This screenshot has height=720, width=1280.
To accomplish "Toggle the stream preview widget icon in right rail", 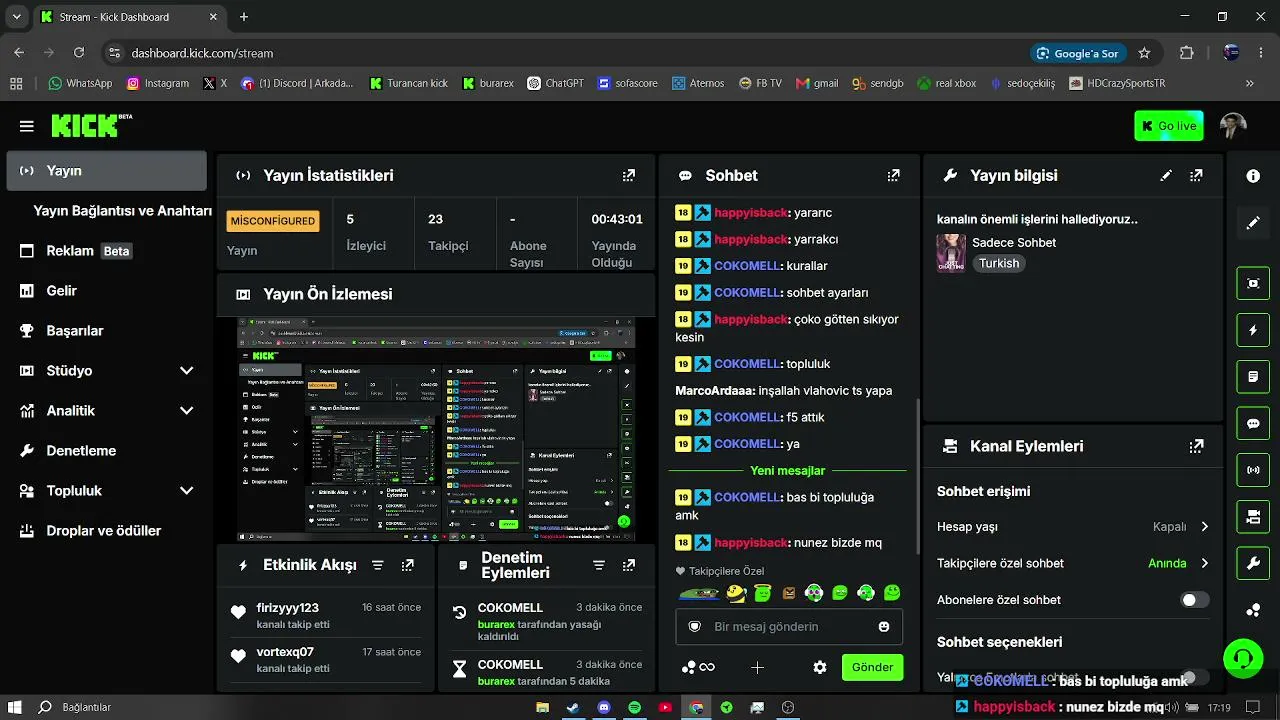I will tap(1253, 283).
